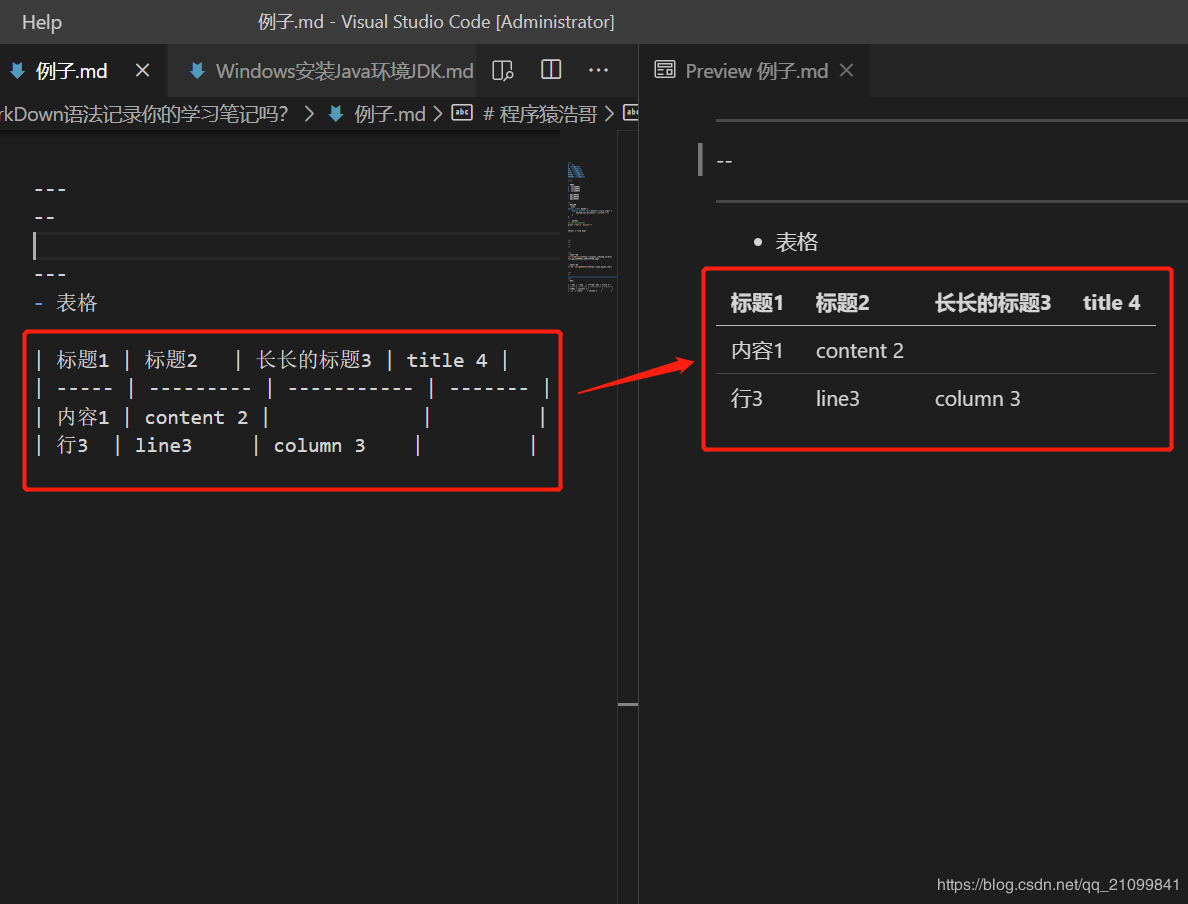1188x904 pixels.
Task: Click 行3 cell in preview table
Action: pyautogui.click(x=746, y=399)
